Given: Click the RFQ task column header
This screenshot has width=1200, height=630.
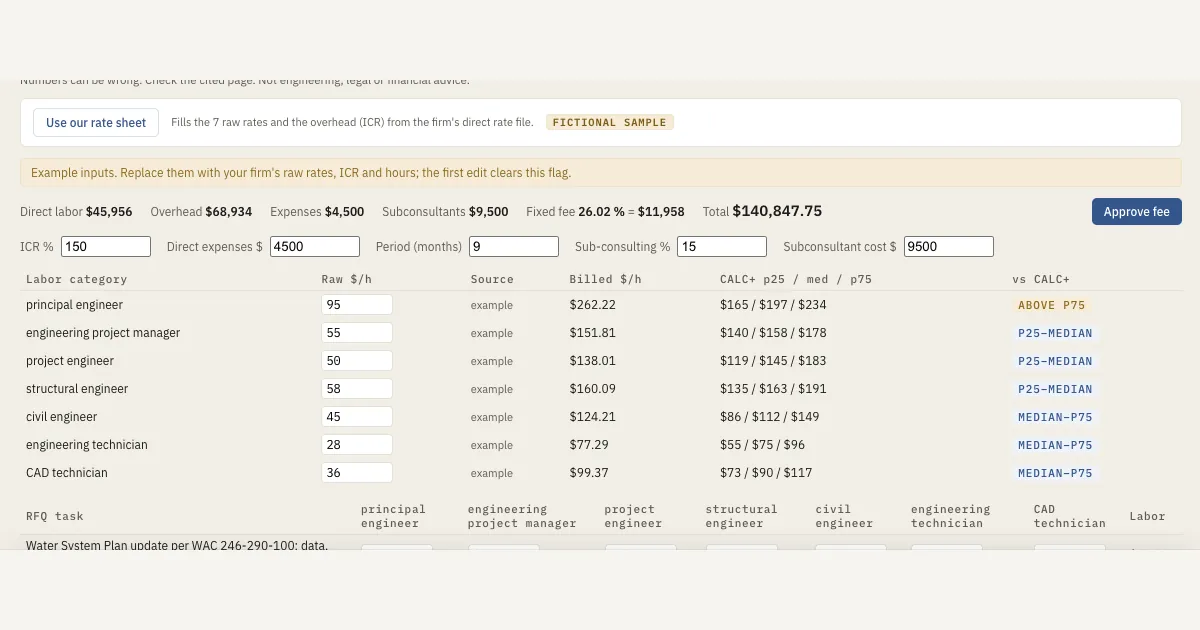Looking at the screenshot, I should click(55, 516).
